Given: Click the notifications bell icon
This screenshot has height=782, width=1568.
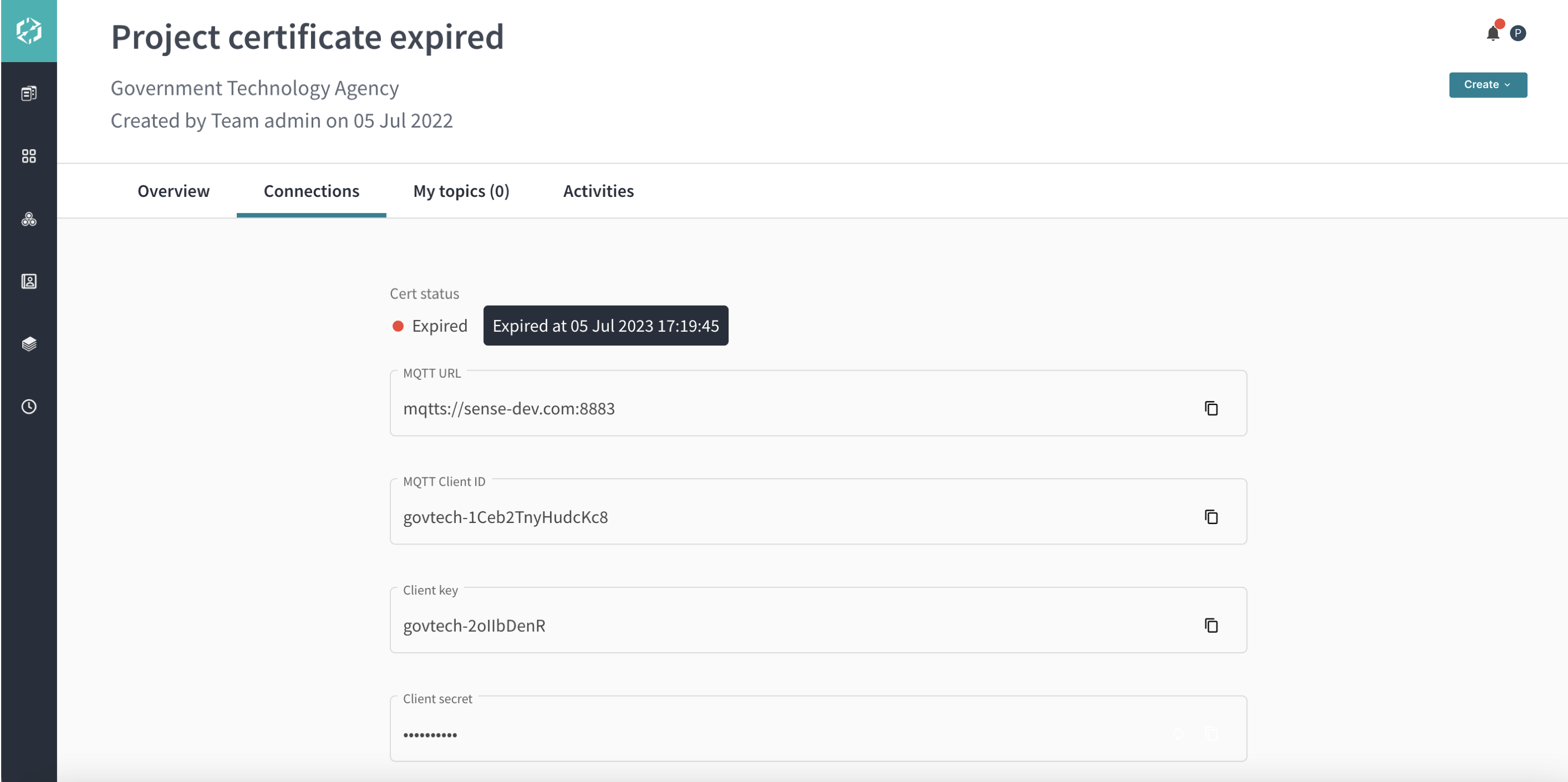Looking at the screenshot, I should coord(1493,33).
